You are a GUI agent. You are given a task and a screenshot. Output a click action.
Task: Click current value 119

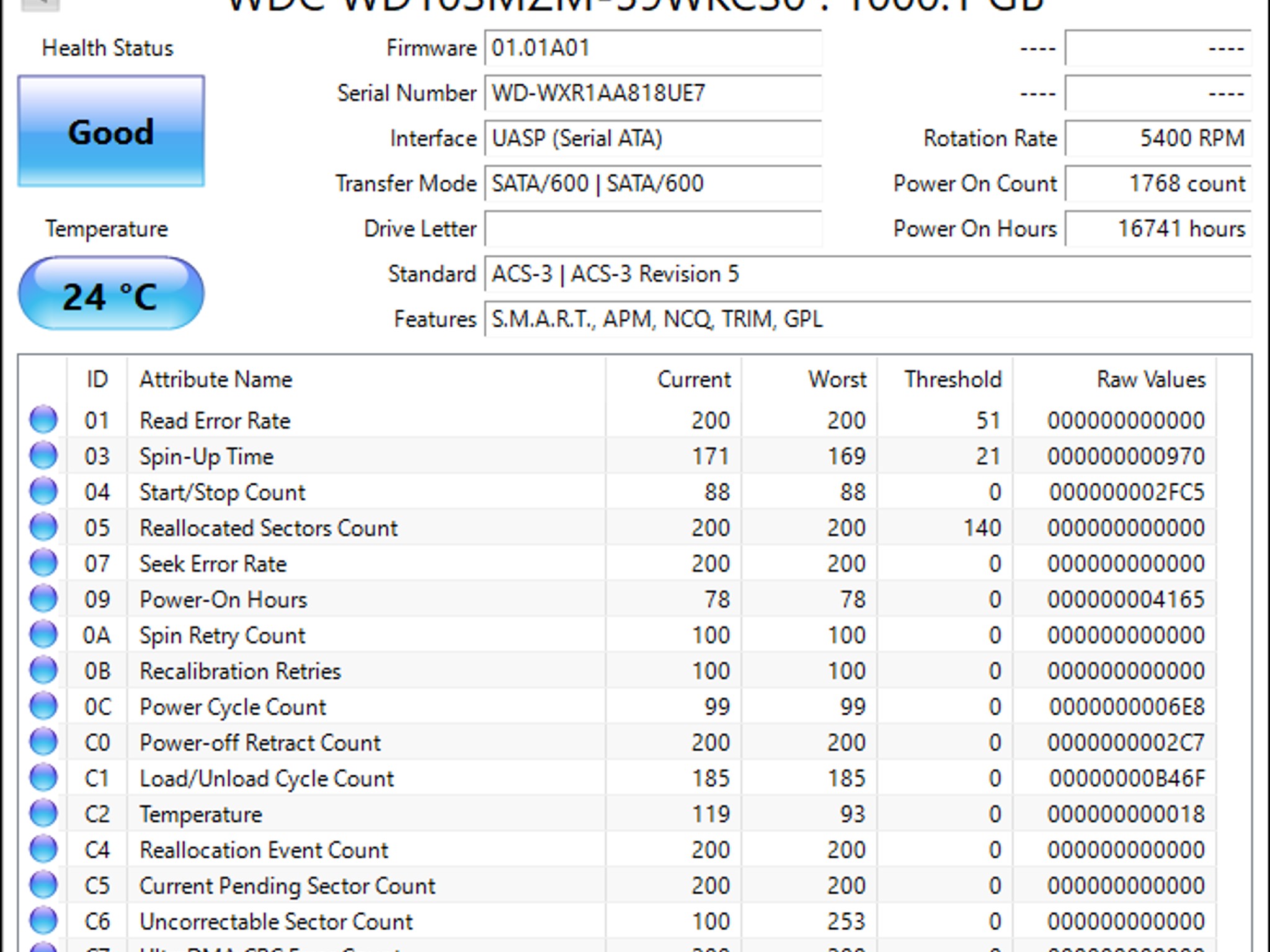coord(711,814)
